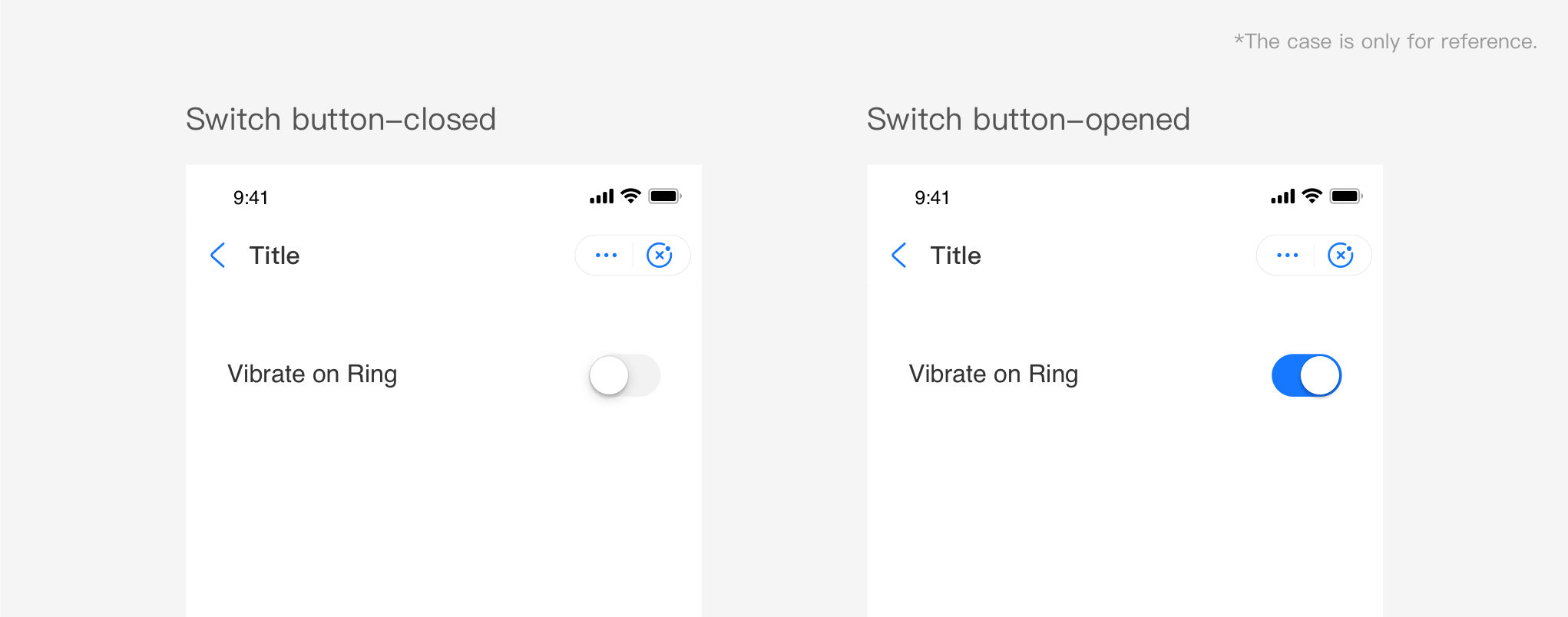The width and height of the screenshot is (1568, 617).
Task: Enable the gray Vibrate on Ring switch
Action: tap(624, 375)
